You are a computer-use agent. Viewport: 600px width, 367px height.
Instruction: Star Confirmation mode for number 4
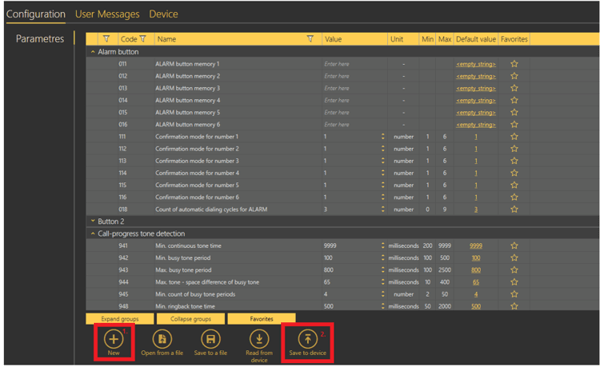coord(514,173)
